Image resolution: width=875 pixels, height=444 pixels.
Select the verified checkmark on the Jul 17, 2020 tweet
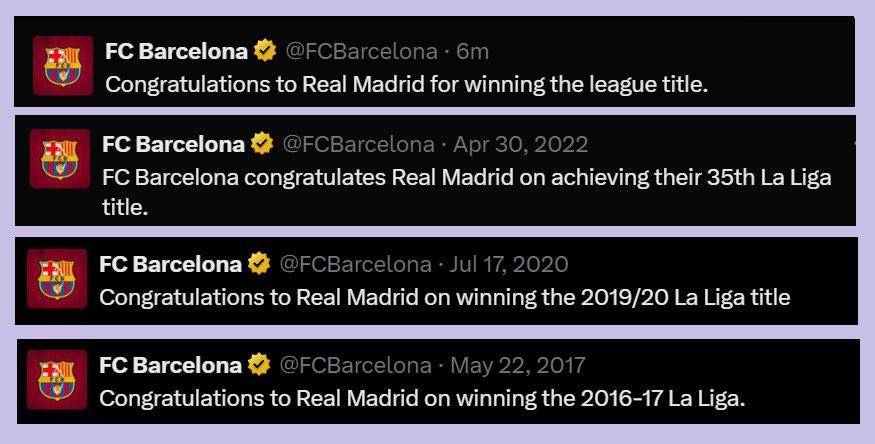pyautogui.click(x=259, y=264)
